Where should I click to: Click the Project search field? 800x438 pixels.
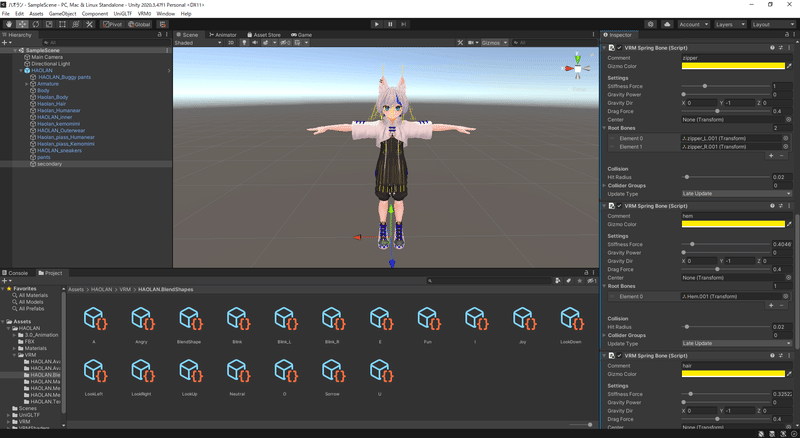(x=489, y=281)
